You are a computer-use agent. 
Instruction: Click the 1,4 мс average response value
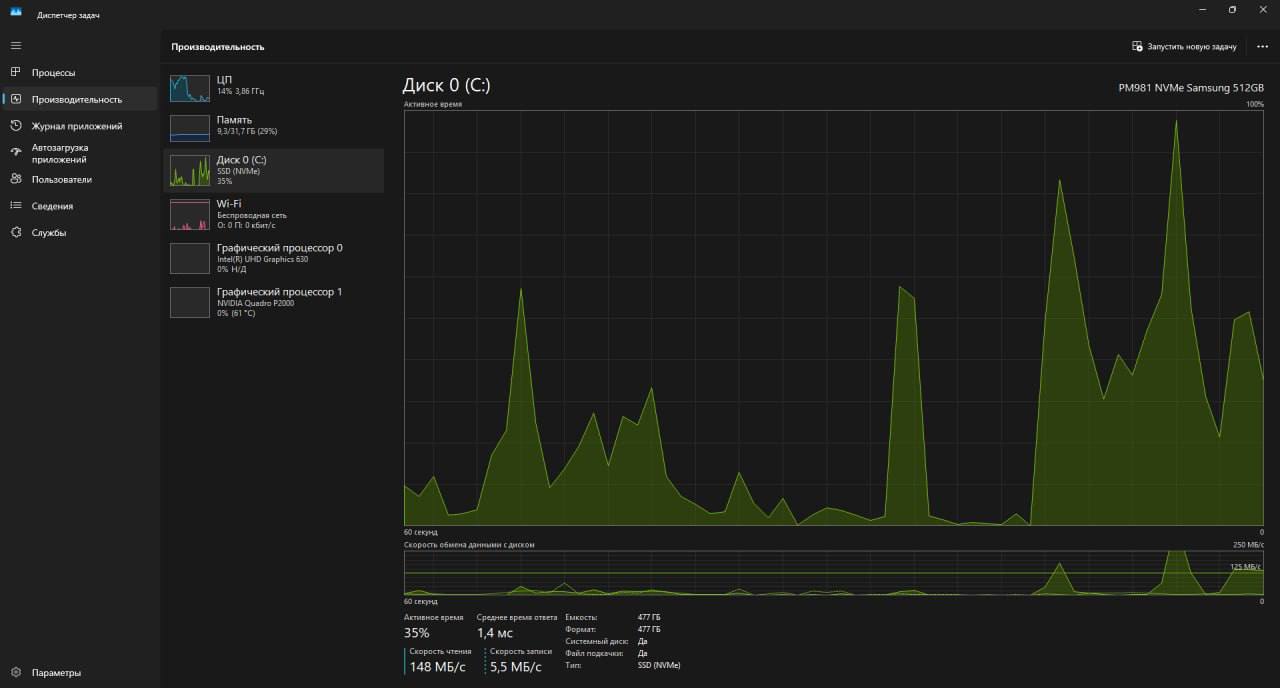coord(494,633)
